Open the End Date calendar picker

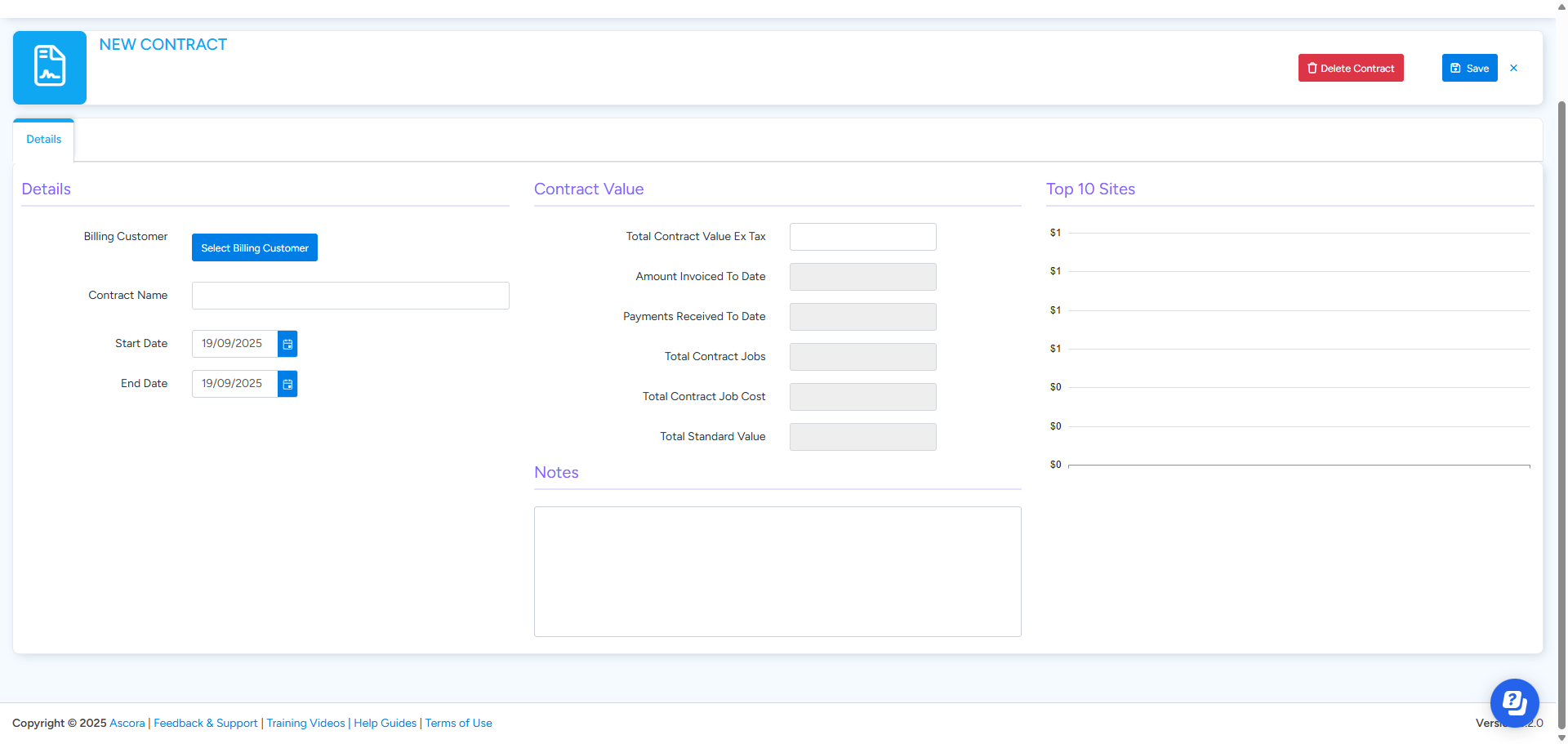point(287,384)
